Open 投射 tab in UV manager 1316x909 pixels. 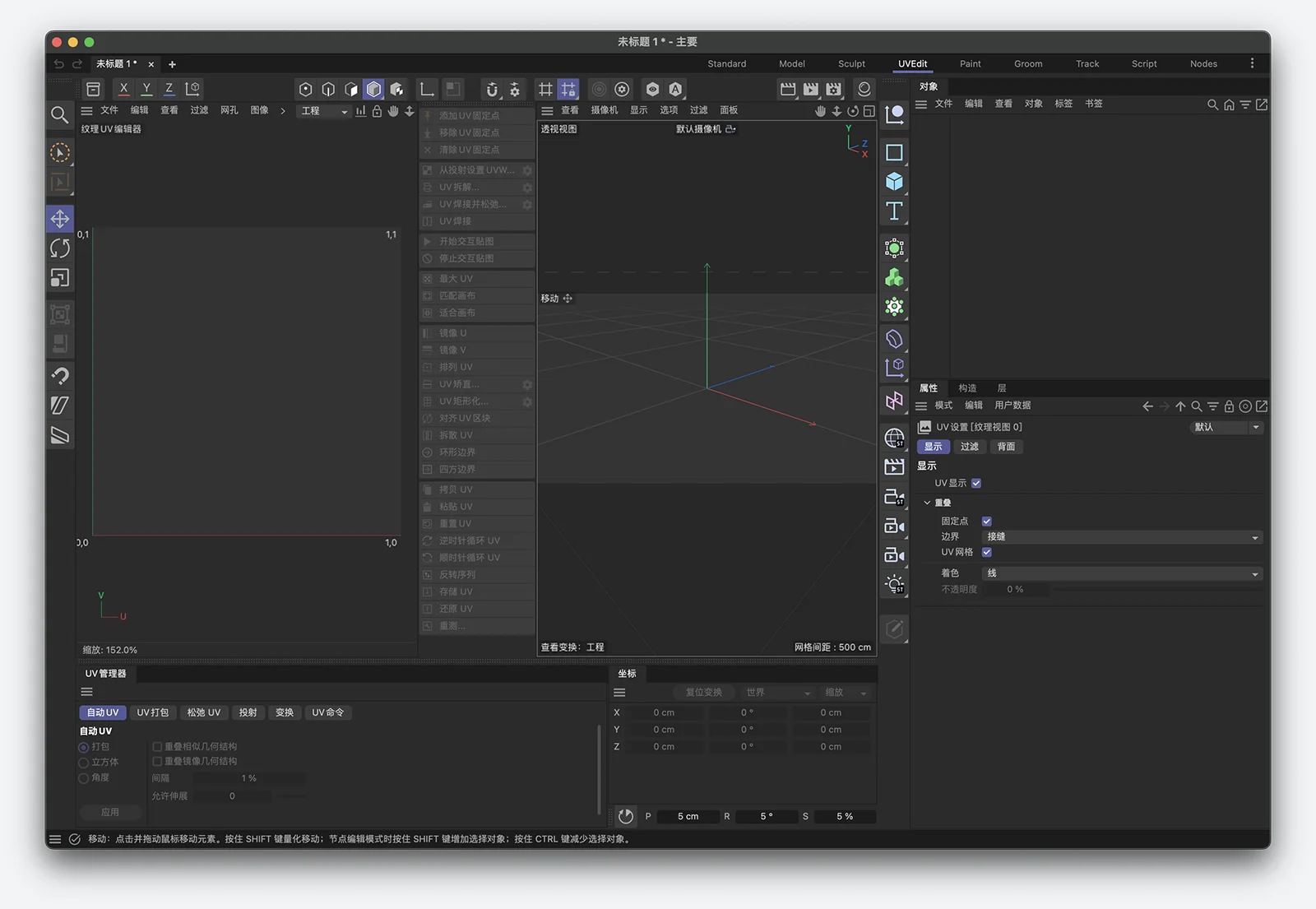click(x=248, y=712)
